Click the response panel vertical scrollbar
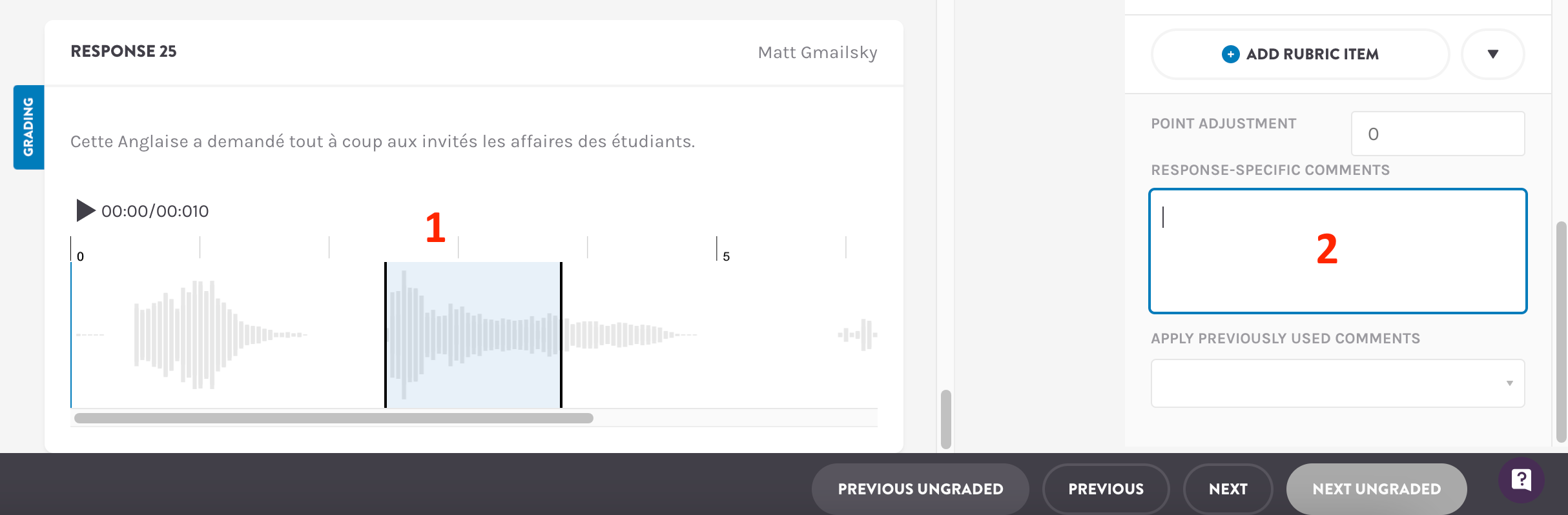Viewport: 1568px width, 515px height. click(946, 419)
